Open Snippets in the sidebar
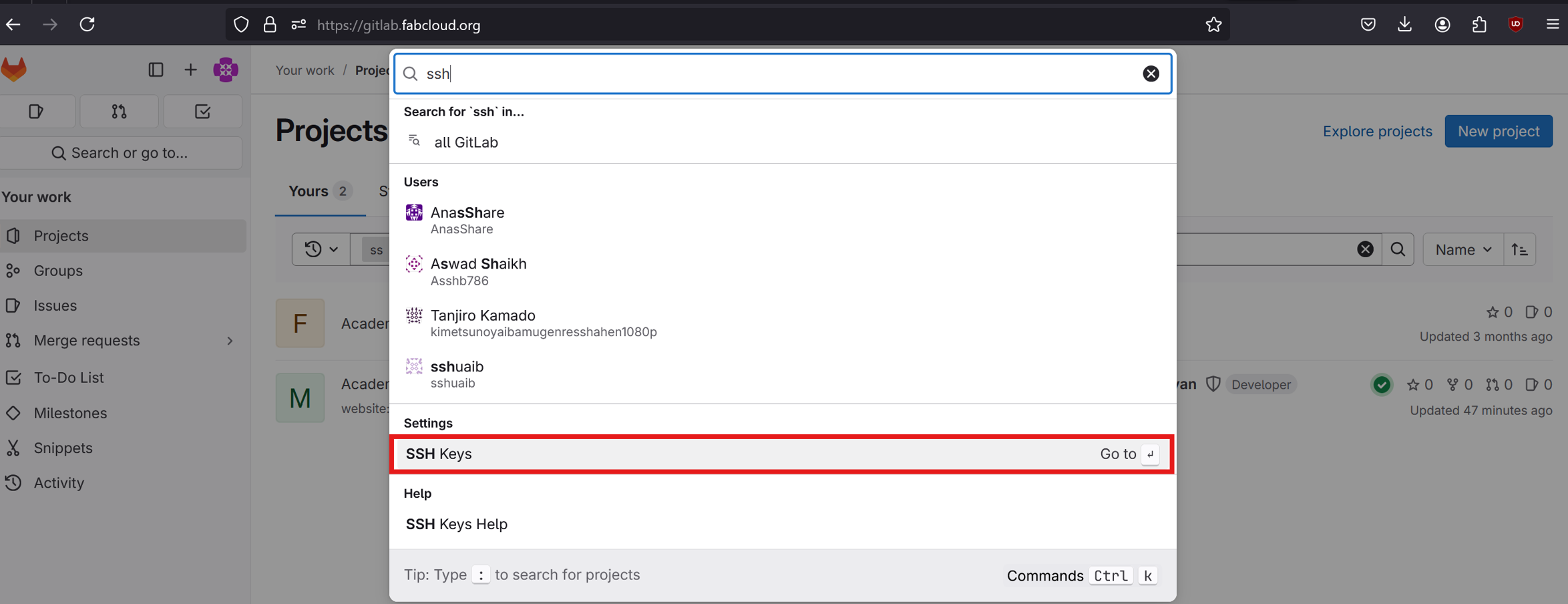1568x604 pixels. click(x=123, y=448)
